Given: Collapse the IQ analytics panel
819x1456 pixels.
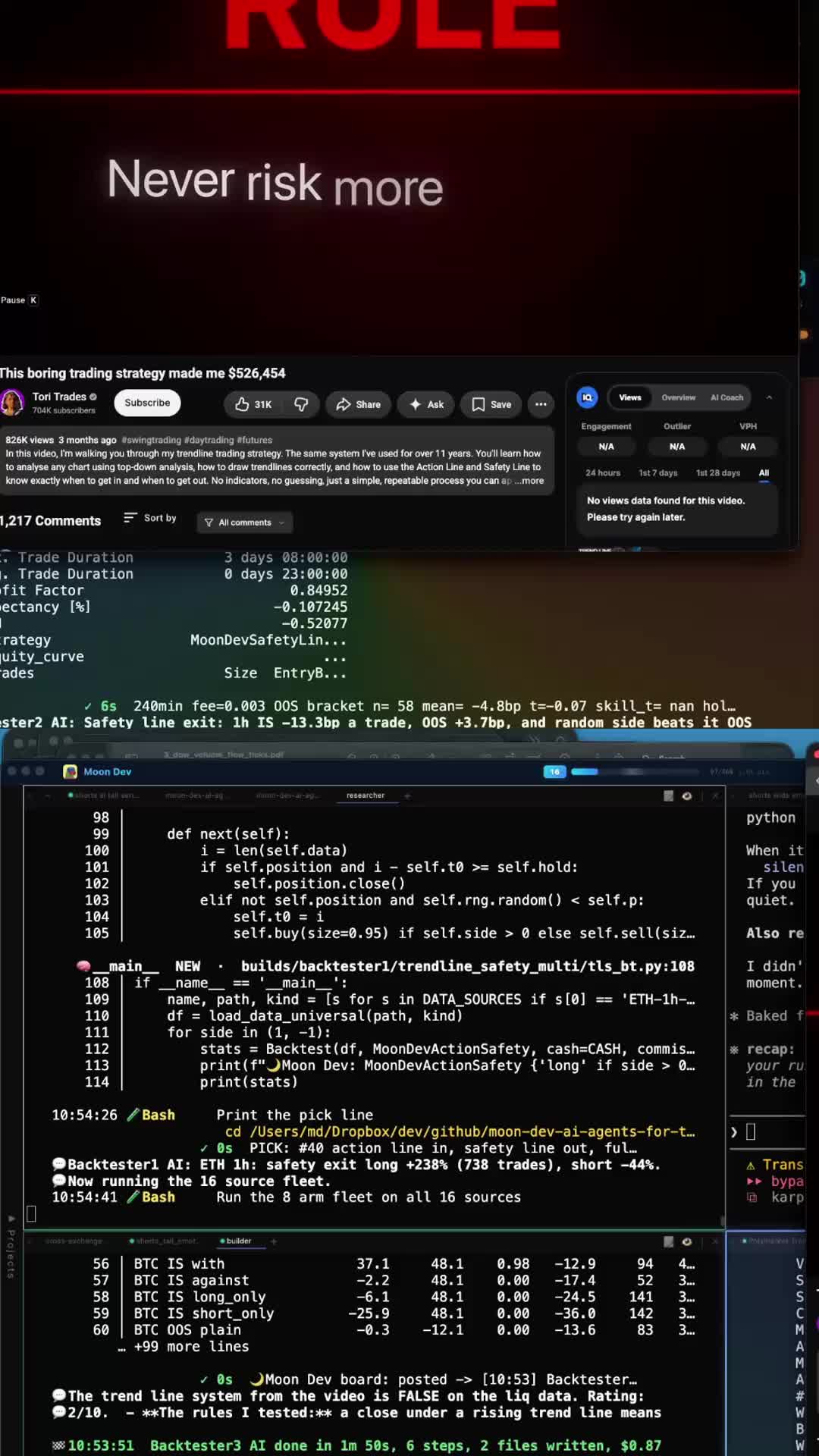Looking at the screenshot, I should click(769, 397).
